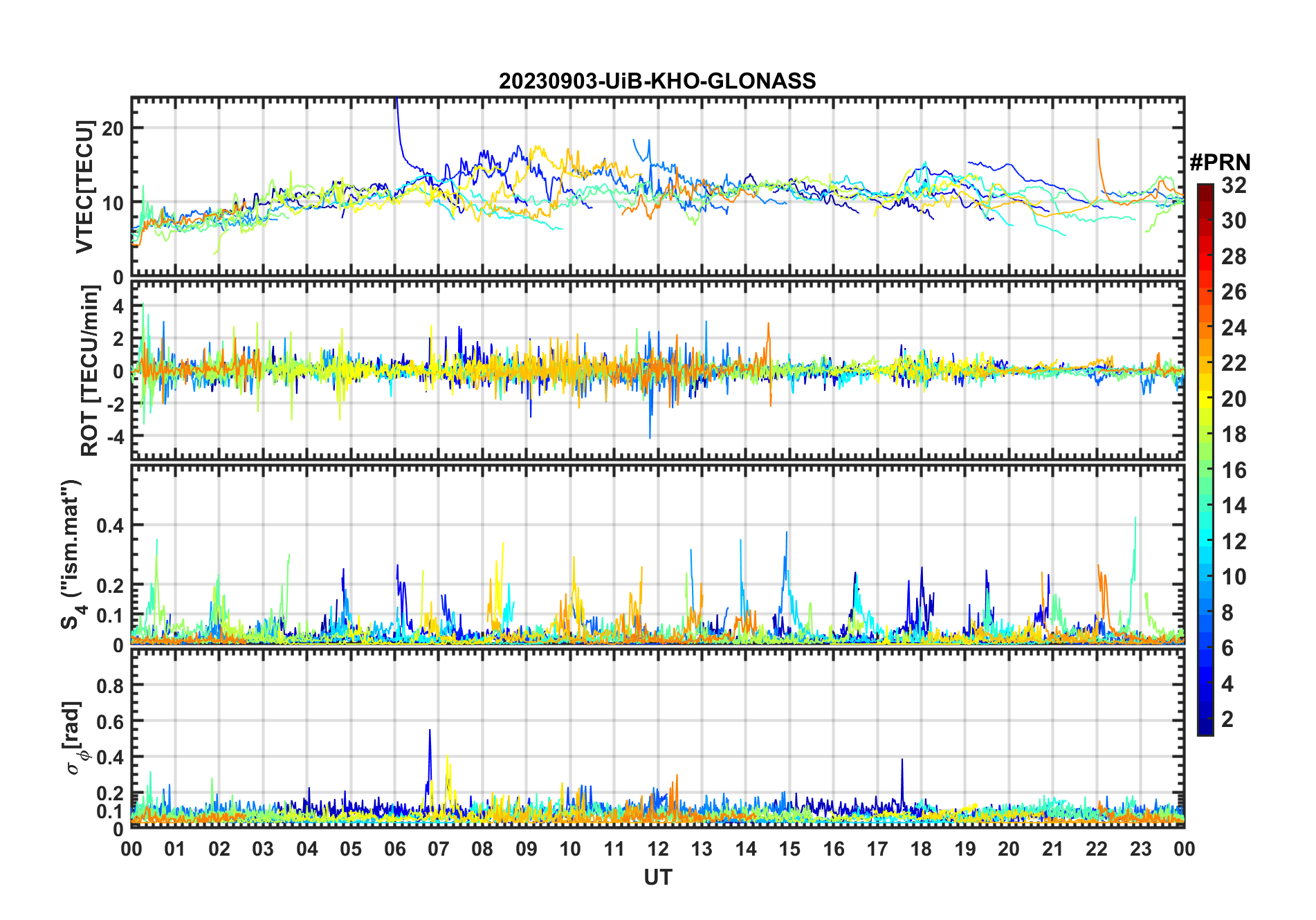This screenshot has height=920, width=1316.
Task: Select the ROT [TECU/min] y-axis label
Action: click(x=89, y=371)
